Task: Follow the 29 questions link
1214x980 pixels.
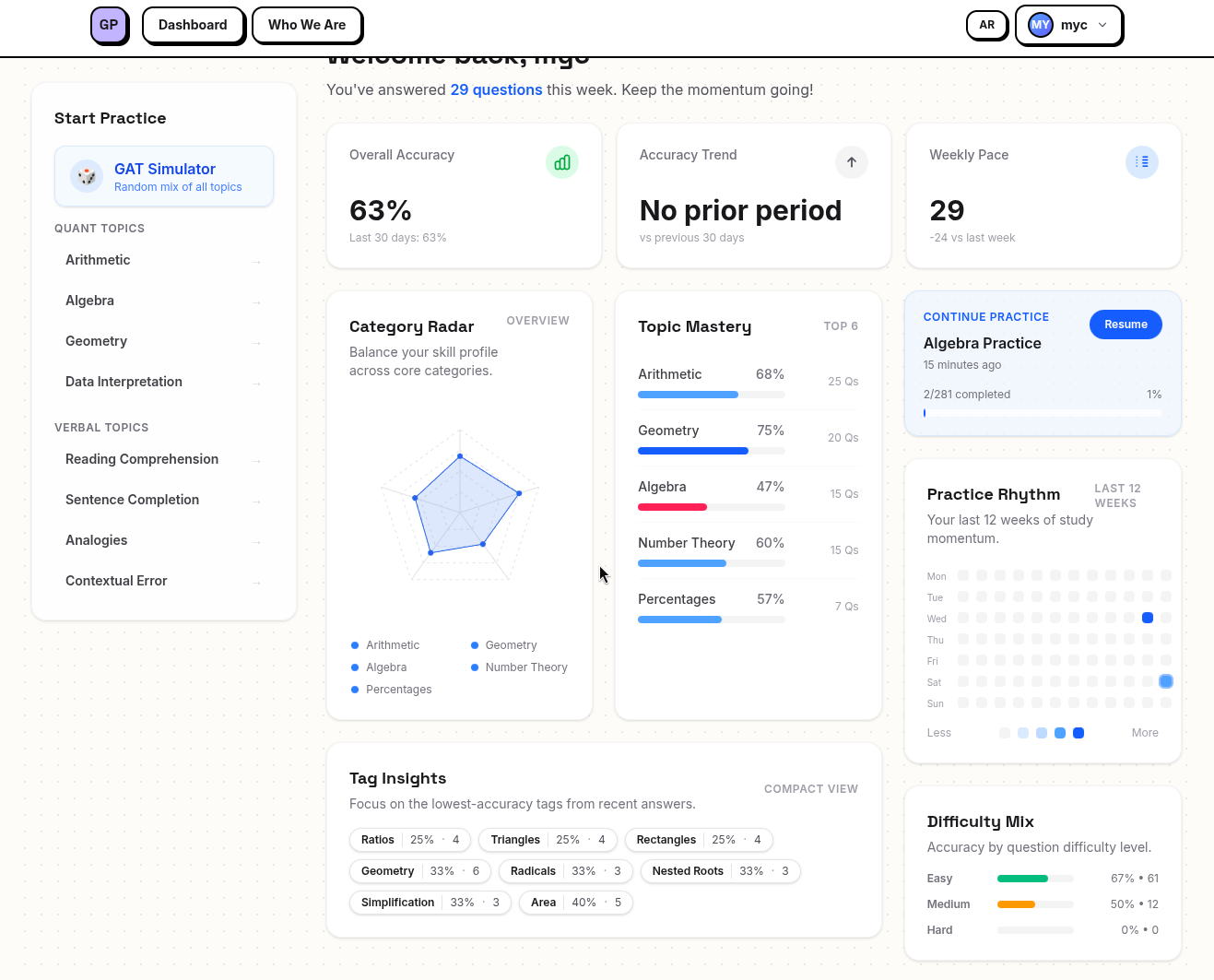Action: pyautogui.click(x=496, y=89)
